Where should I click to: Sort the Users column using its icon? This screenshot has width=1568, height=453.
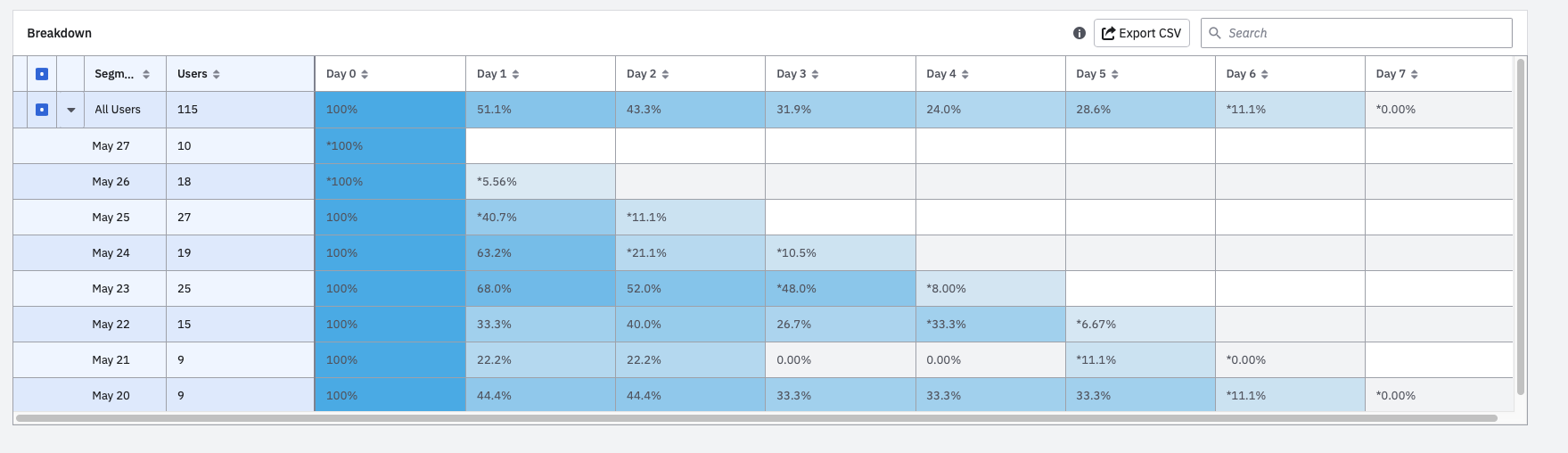[216, 74]
